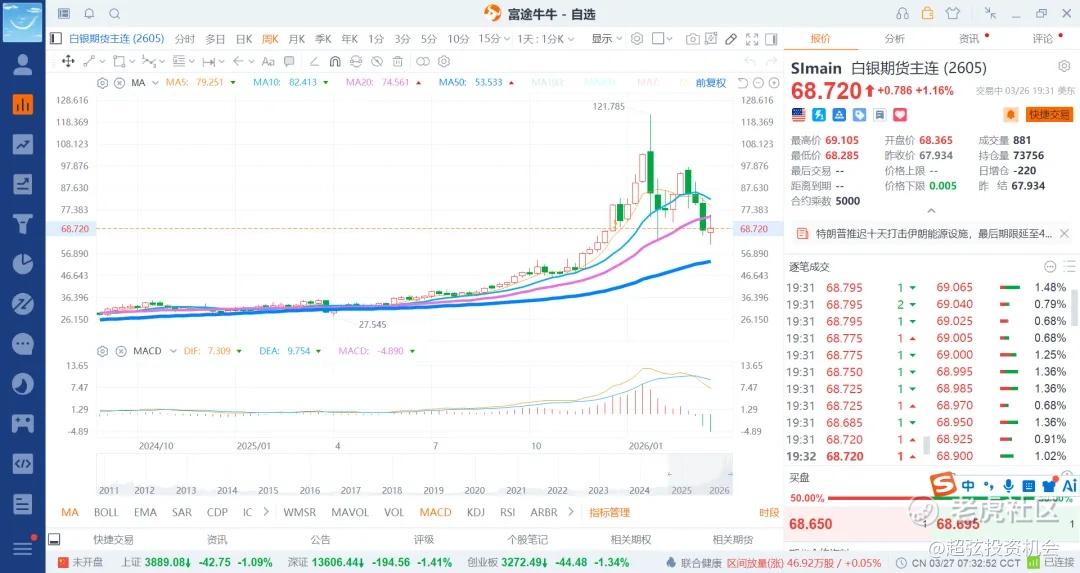The image size is (1080, 573).
Task: Switch to 日K daily chart tab
Action: tap(244, 39)
